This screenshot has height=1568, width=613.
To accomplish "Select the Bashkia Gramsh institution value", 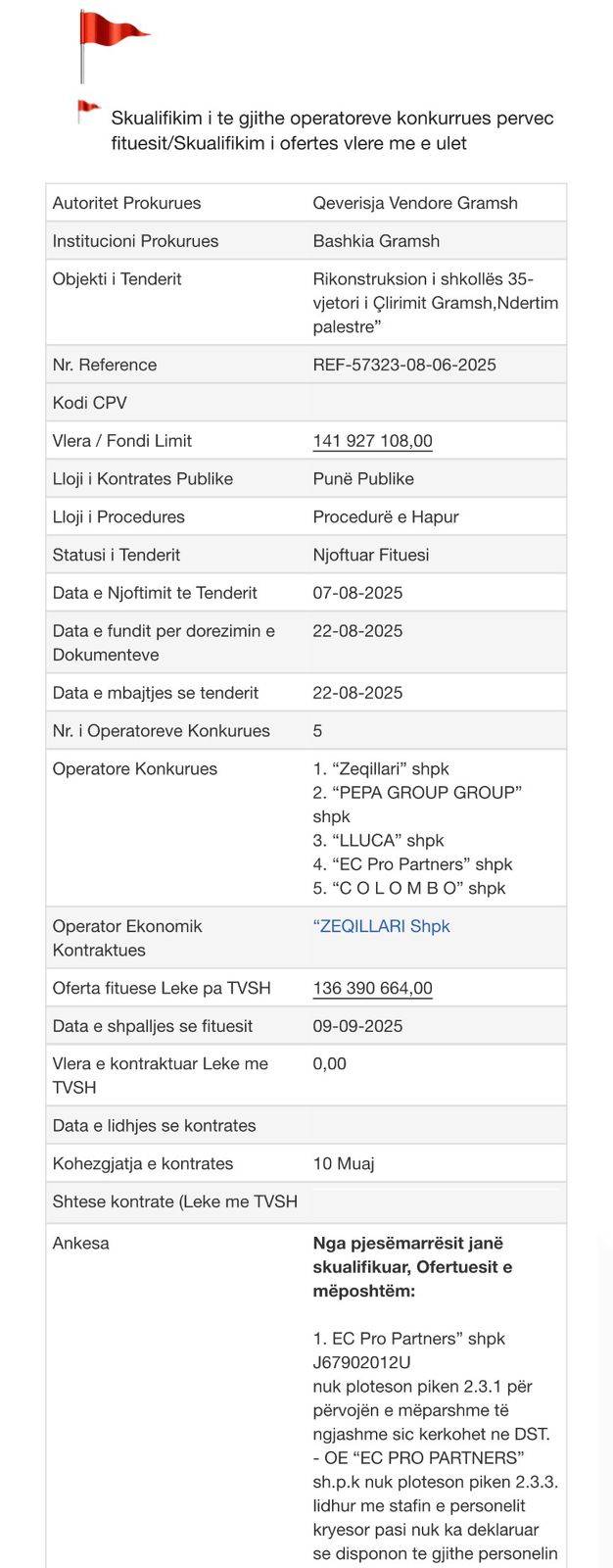I will point(376,241).
